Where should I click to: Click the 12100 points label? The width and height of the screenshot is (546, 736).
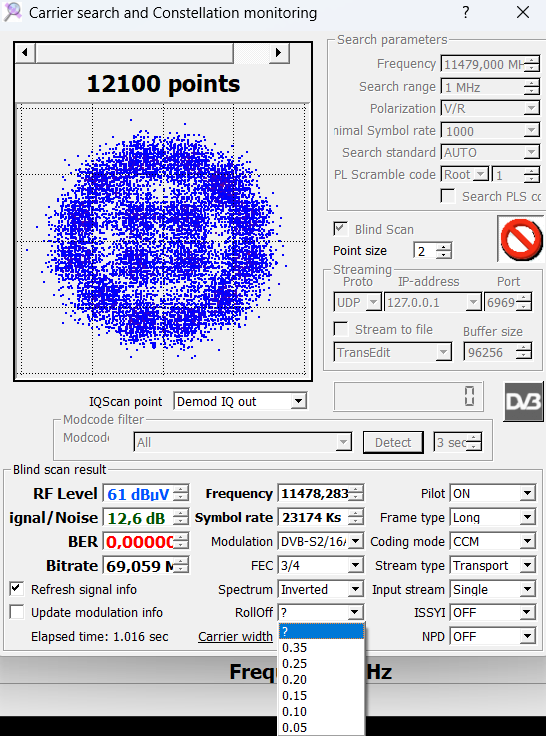click(163, 84)
